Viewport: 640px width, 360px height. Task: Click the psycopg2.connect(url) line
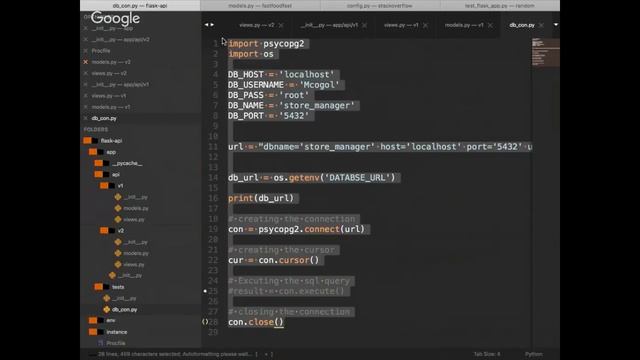[x=296, y=229]
